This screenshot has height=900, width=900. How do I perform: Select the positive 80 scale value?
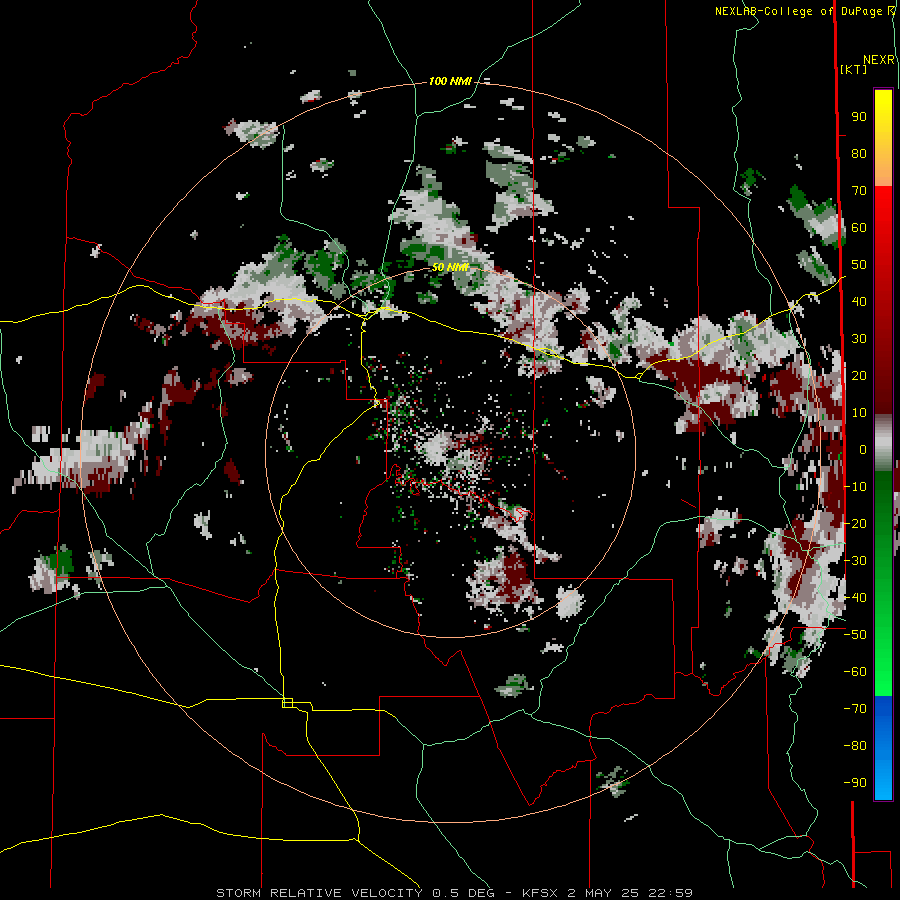point(859,153)
